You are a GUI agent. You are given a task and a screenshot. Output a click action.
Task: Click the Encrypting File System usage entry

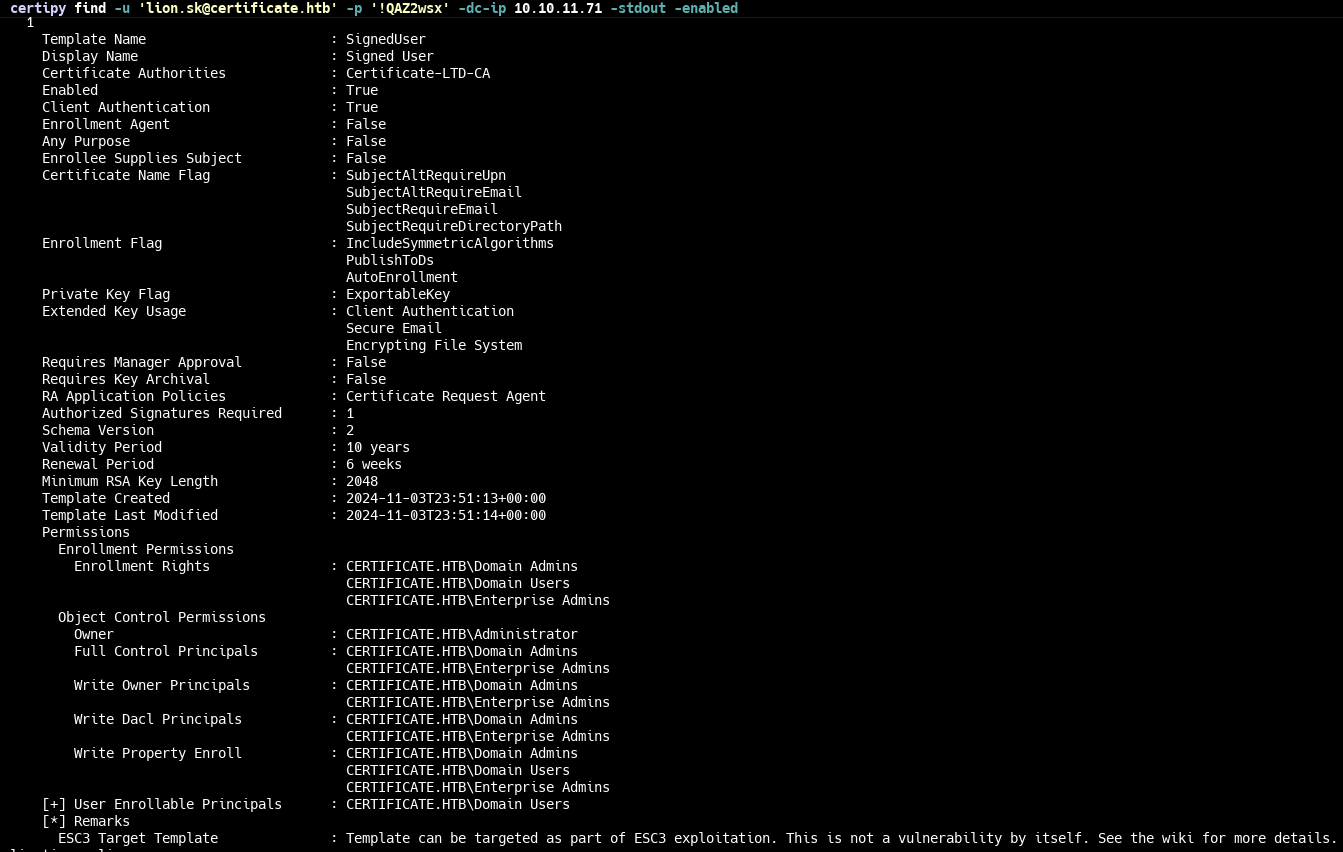(x=433, y=346)
